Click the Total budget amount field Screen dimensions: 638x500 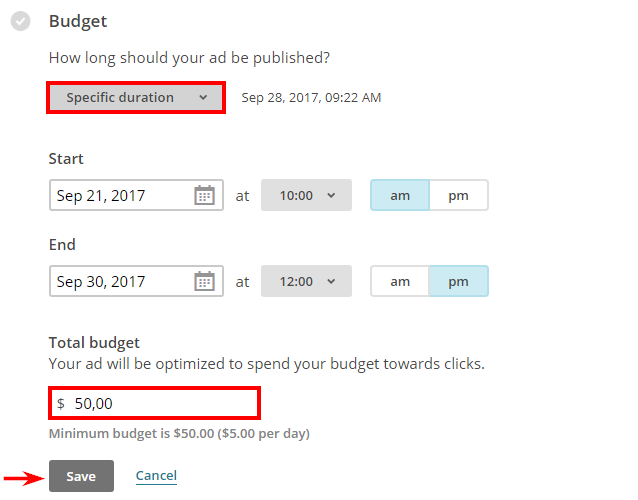[x=154, y=404]
